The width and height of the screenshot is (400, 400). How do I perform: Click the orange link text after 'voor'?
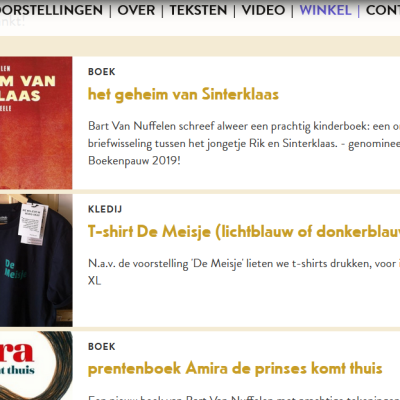click(399, 263)
